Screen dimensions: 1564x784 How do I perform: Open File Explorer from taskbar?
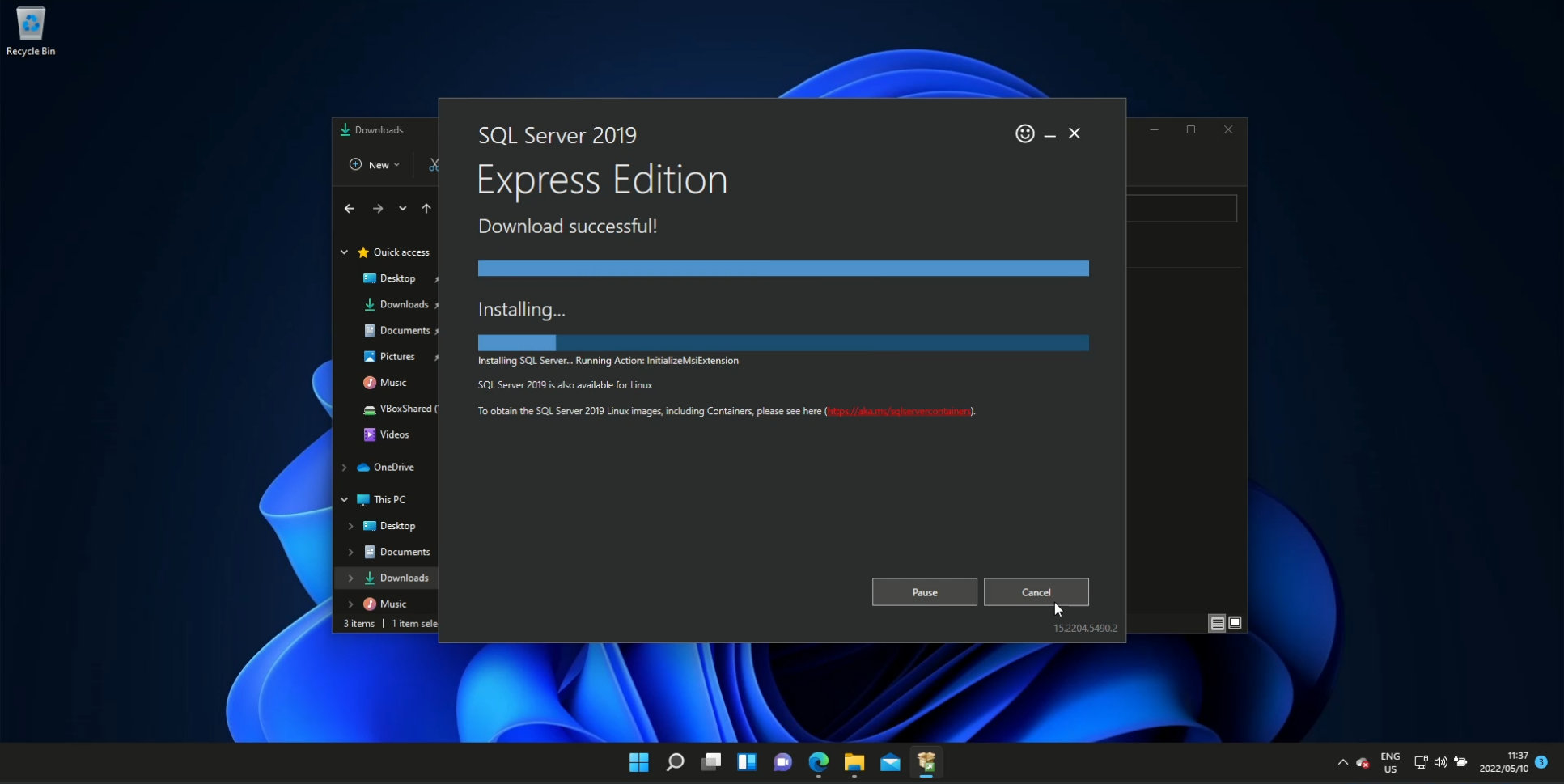(x=854, y=762)
